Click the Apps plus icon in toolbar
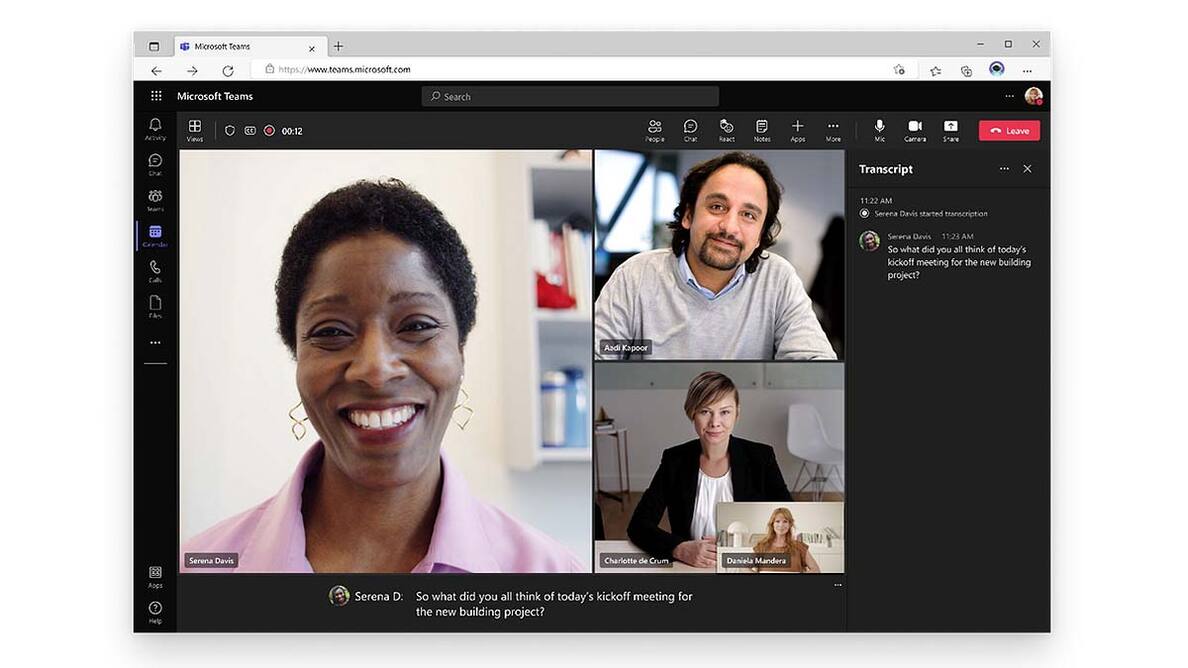 pyautogui.click(x=797, y=130)
